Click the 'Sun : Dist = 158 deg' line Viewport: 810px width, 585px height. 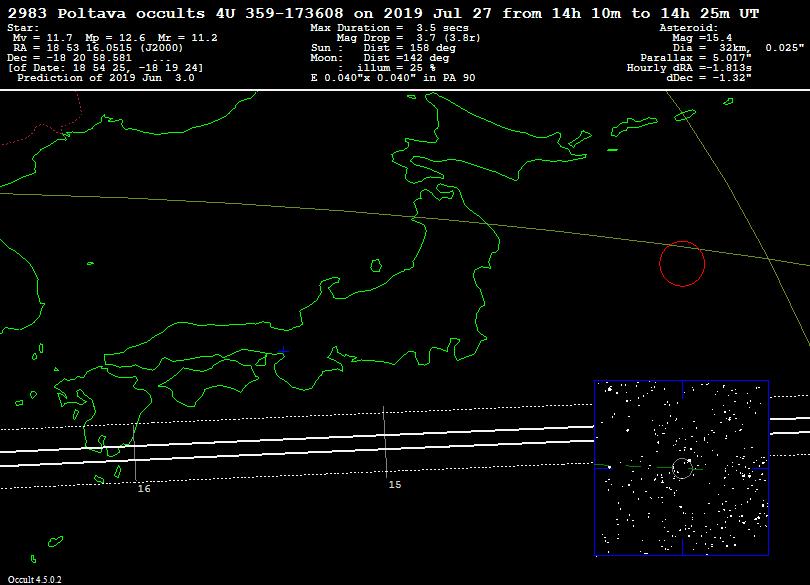click(383, 48)
